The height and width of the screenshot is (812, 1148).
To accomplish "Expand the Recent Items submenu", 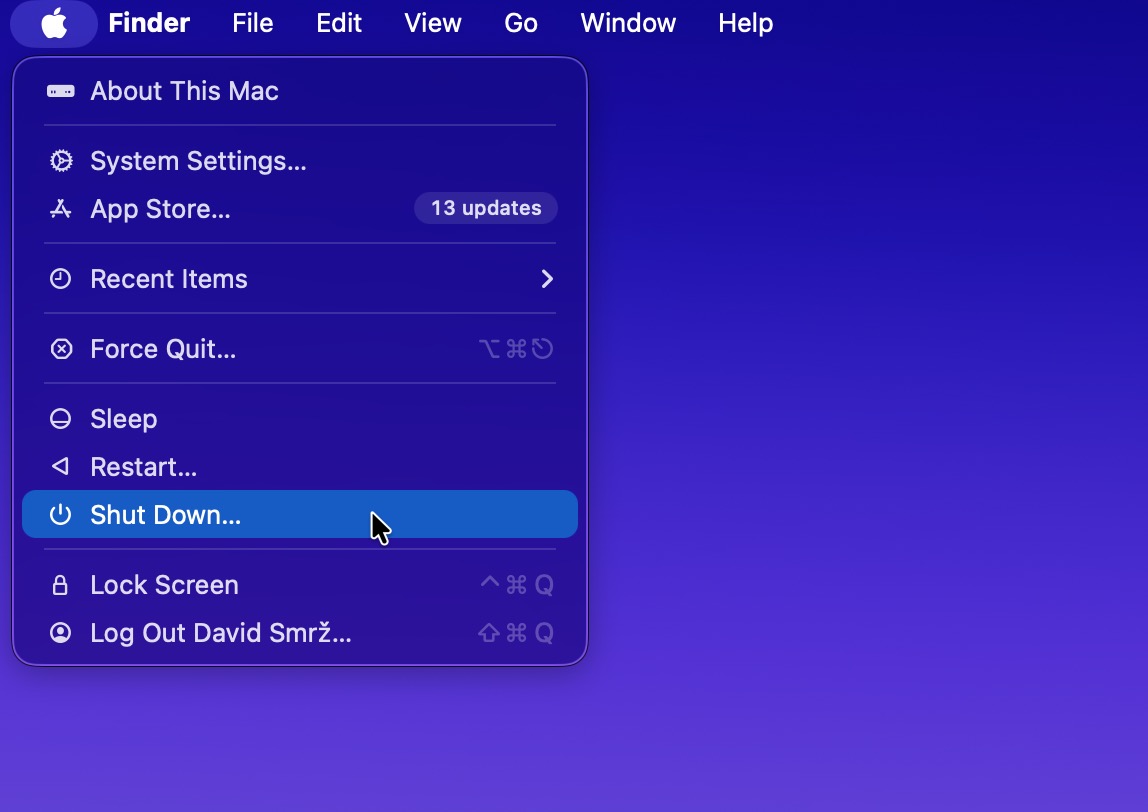I will point(547,280).
